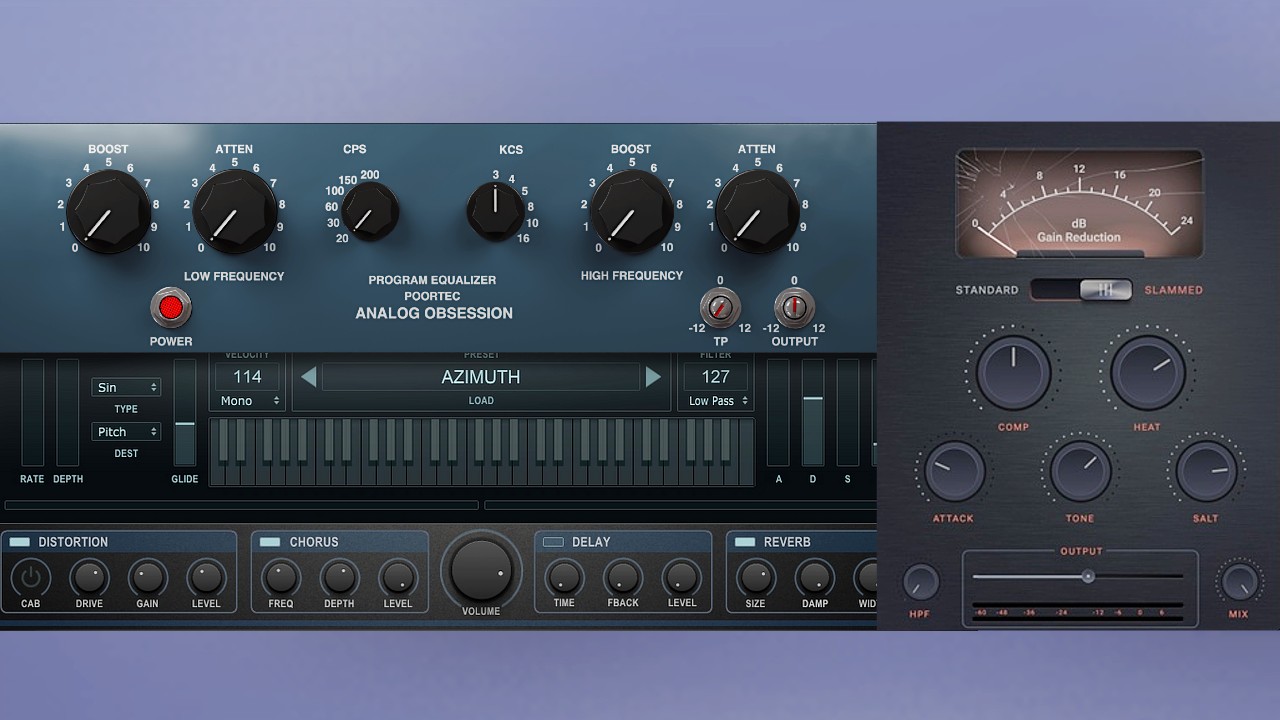Image resolution: width=1280 pixels, height=720 pixels.
Task: Click the distortion DRIVE knob
Action: tap(89, 577)
